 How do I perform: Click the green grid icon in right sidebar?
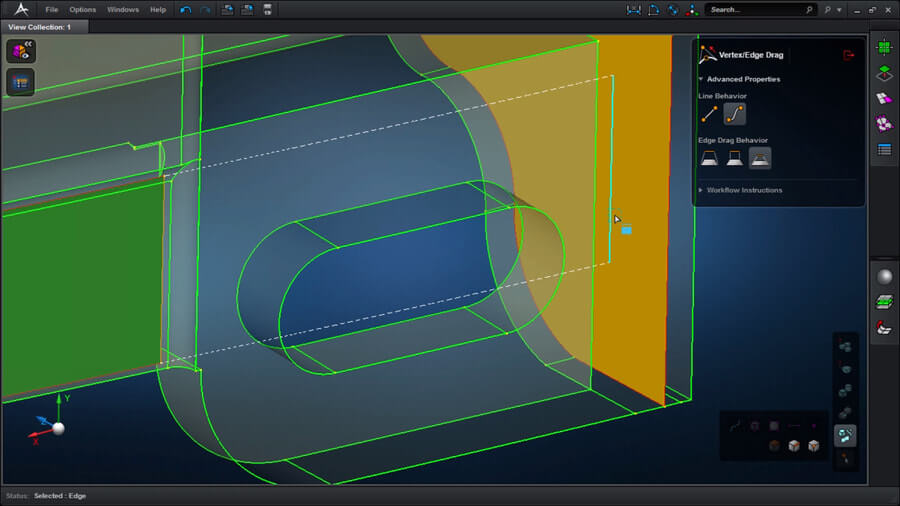point(884,47)
